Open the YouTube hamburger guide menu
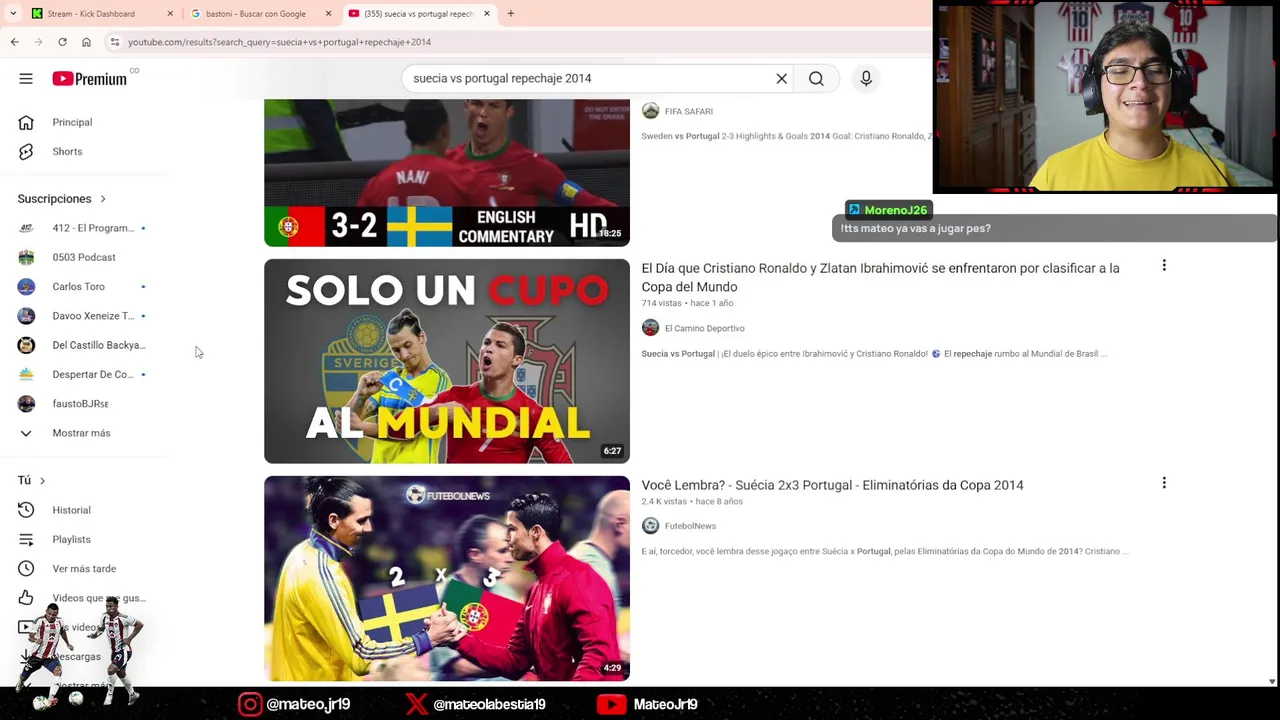The width and height of the screenshot is (1280, 720). [x=26, y=78]
